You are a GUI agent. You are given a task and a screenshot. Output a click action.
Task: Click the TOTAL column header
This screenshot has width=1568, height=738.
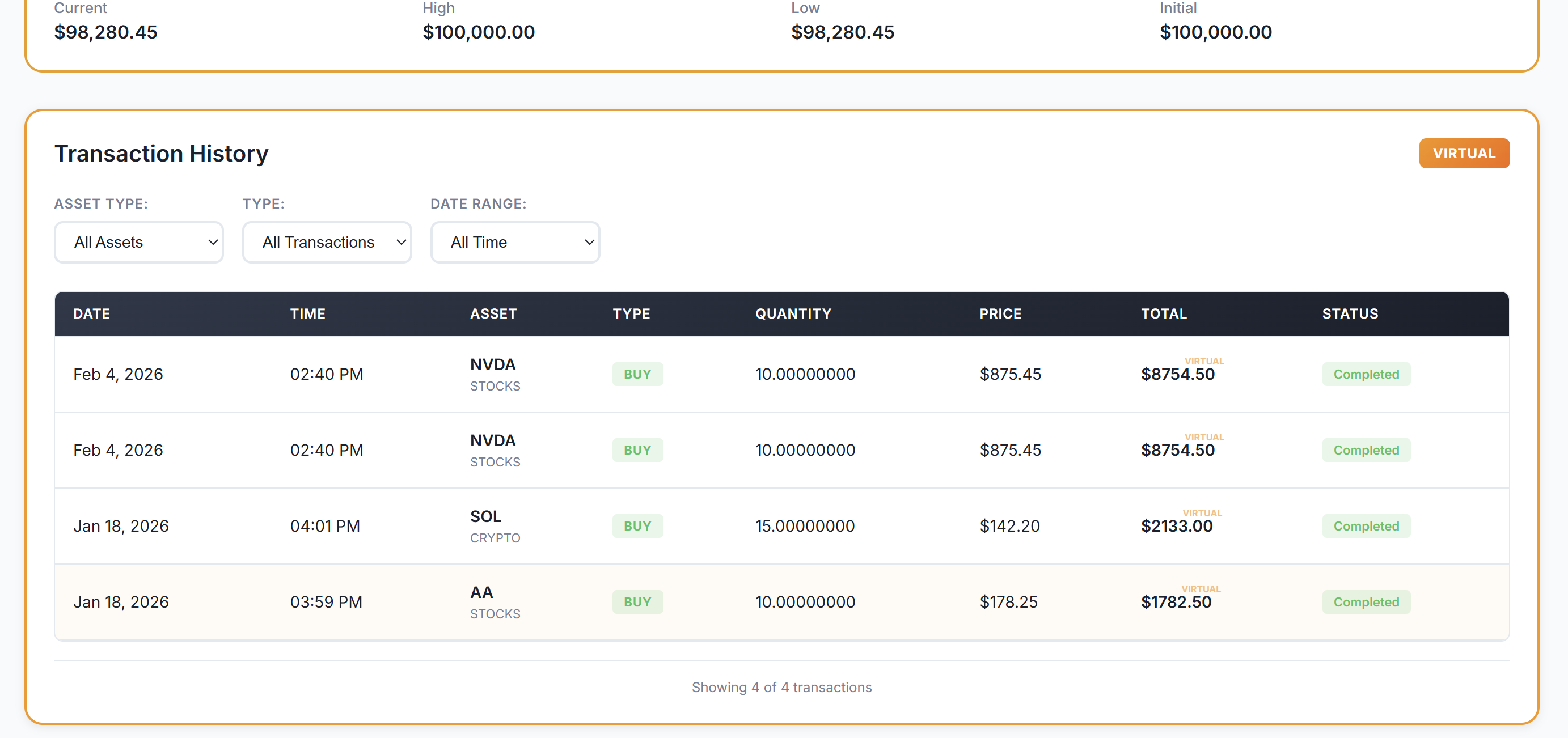tap(1163, 314)
